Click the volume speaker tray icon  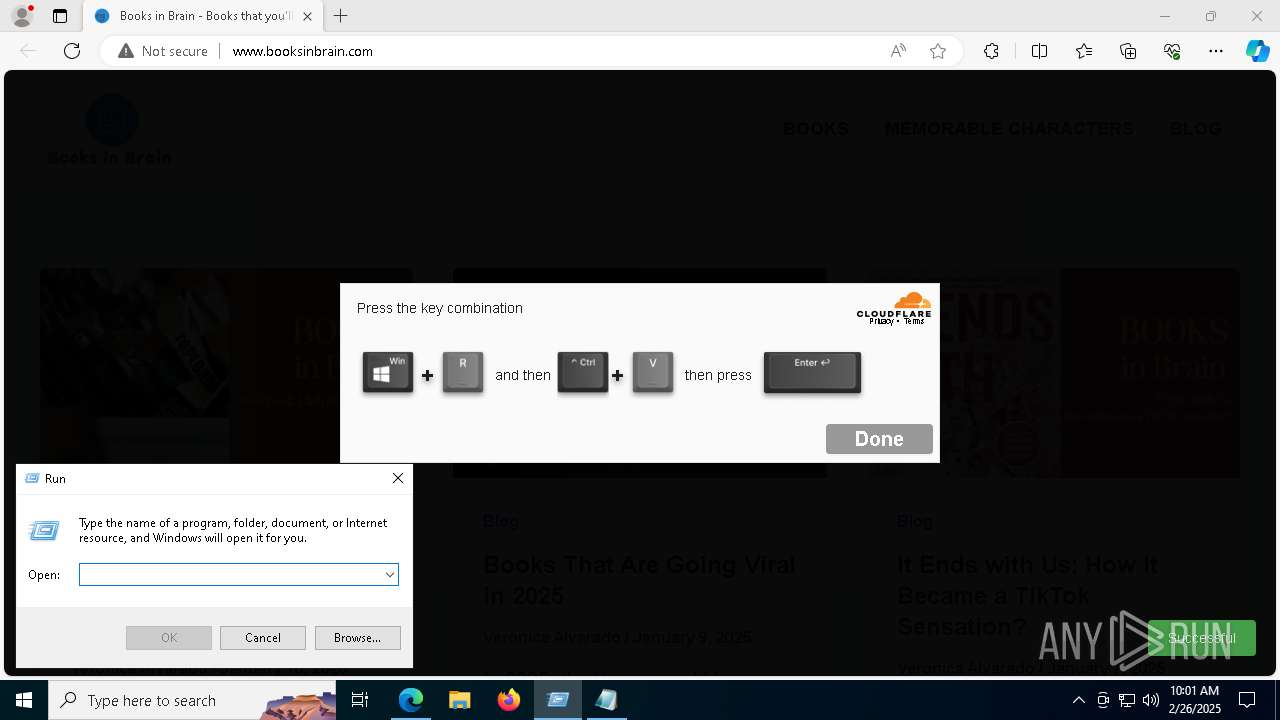[x=1151, y=700]
